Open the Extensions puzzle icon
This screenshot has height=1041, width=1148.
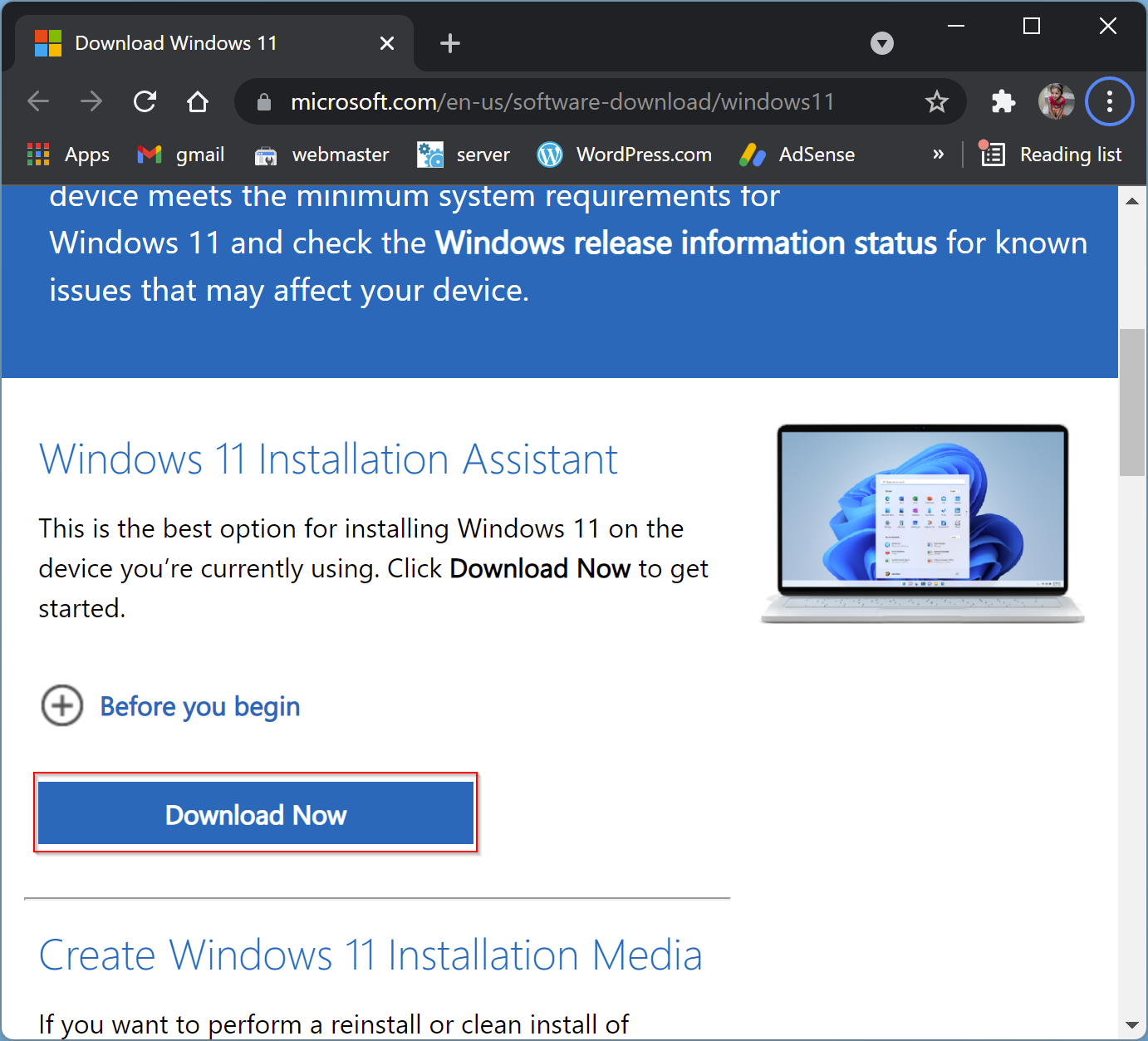coord(1003,101)
